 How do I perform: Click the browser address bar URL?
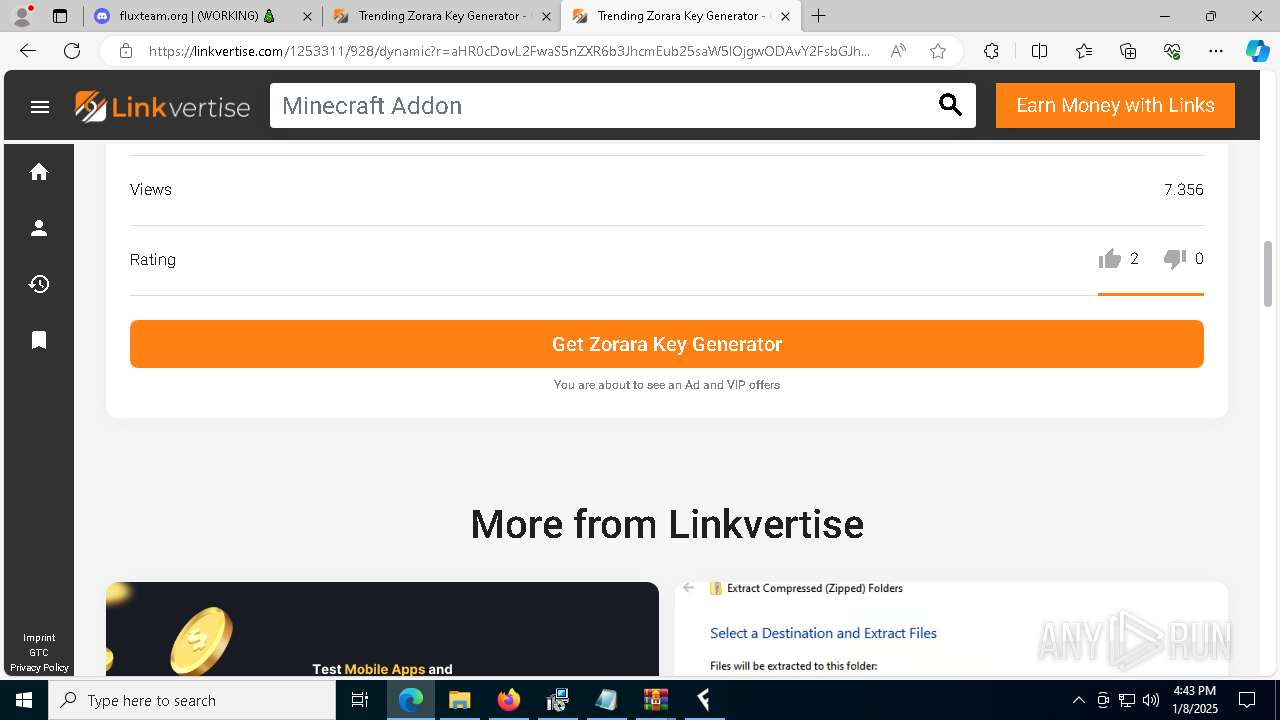coord(510,51)
